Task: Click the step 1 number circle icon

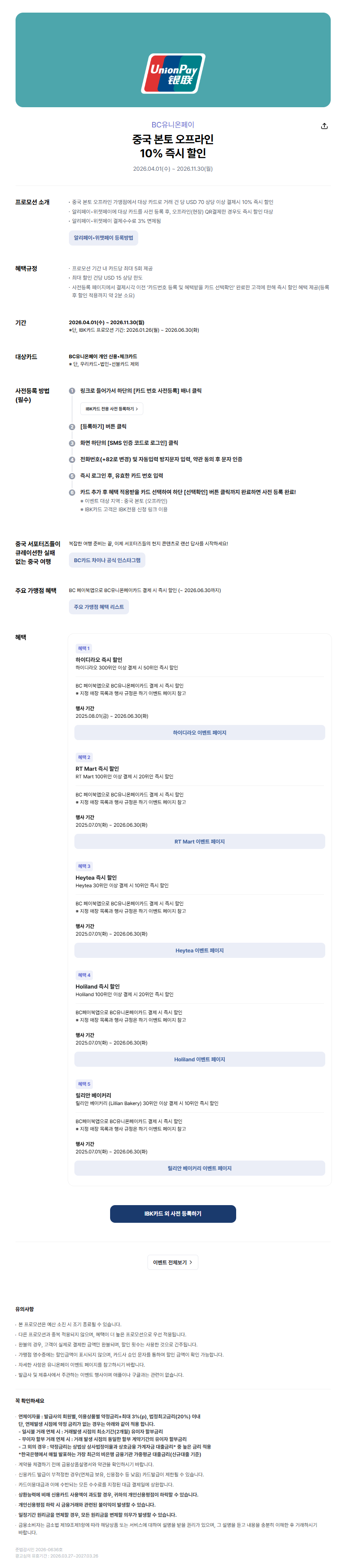Action: click(x=72, y=391)
